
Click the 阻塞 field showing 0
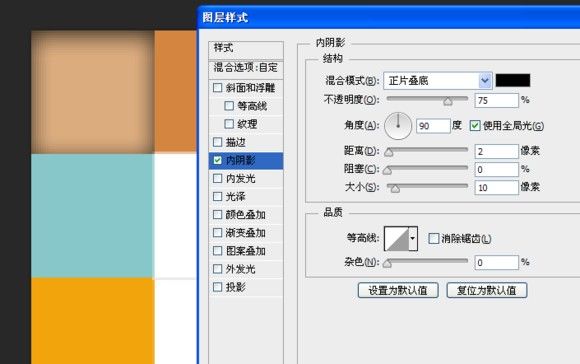[496, 170]
